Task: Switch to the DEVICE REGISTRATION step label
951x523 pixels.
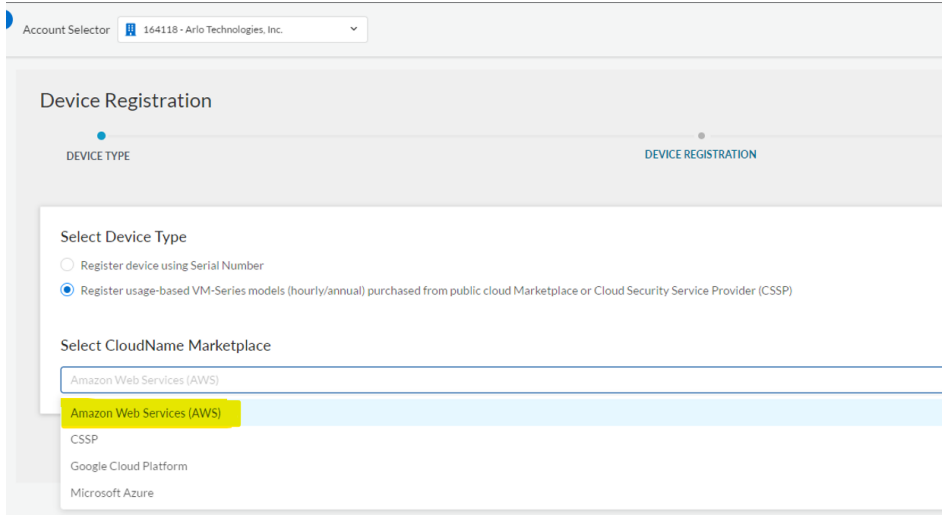Action: click(x=700, y=155)
